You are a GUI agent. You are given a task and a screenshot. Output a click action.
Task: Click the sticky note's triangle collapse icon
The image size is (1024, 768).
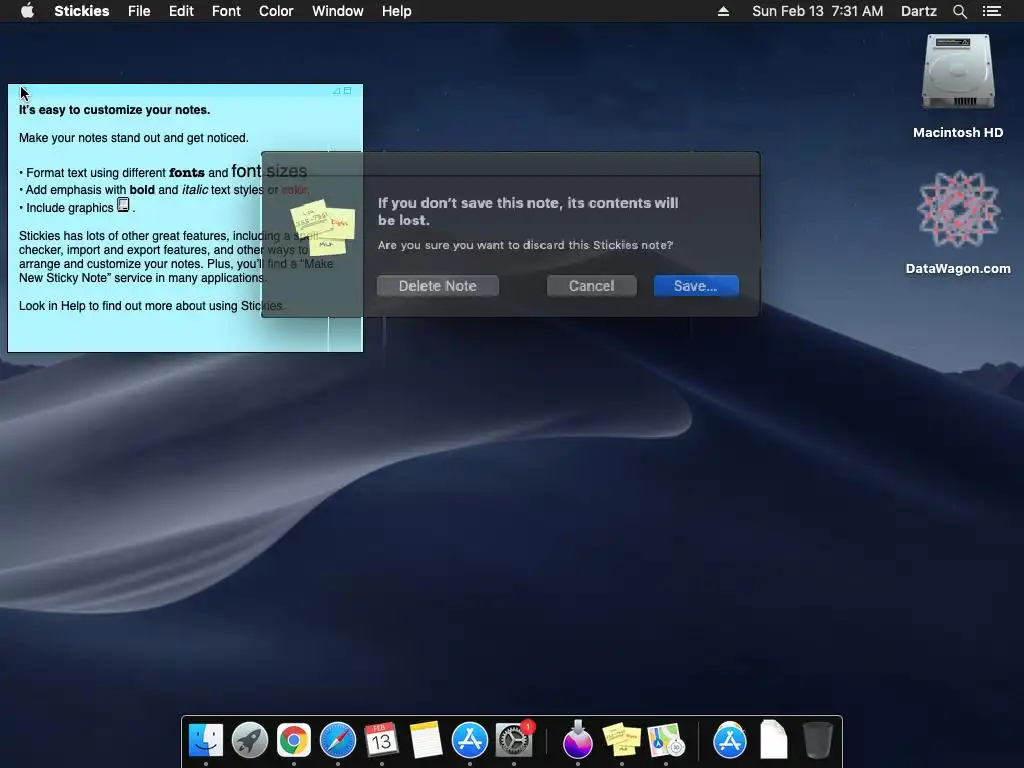[x=336, y=91]
